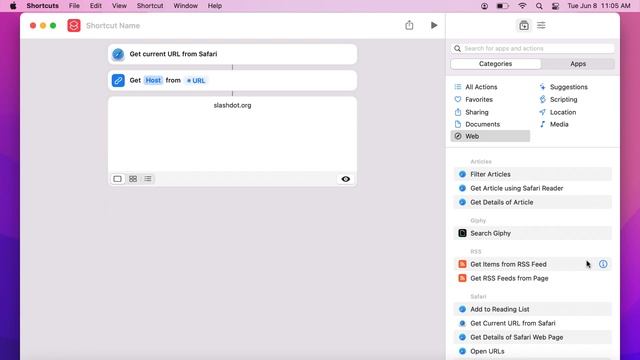
Task: Choose Get Article using Safari Reader
Action: [533, 188]
